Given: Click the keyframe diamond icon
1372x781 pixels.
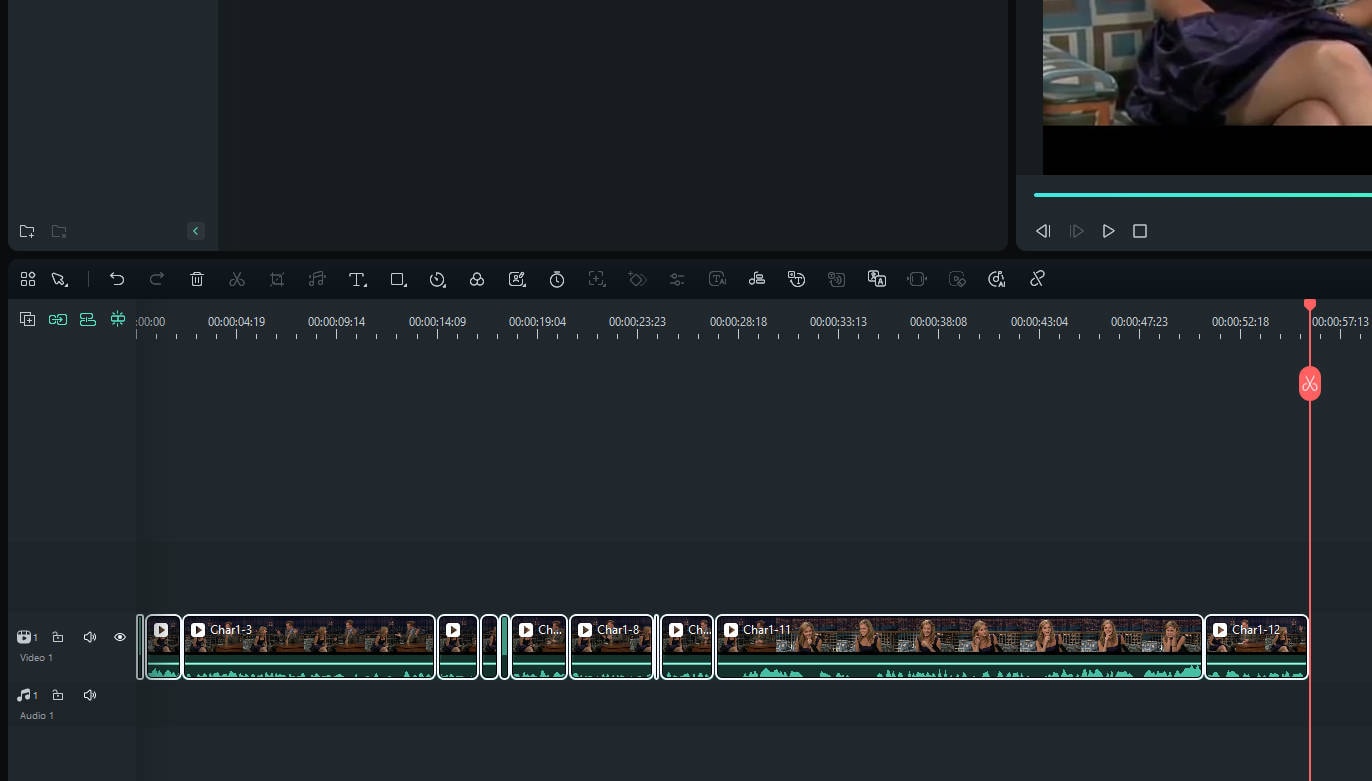Looking at the screenshot, I should [637, 279].
